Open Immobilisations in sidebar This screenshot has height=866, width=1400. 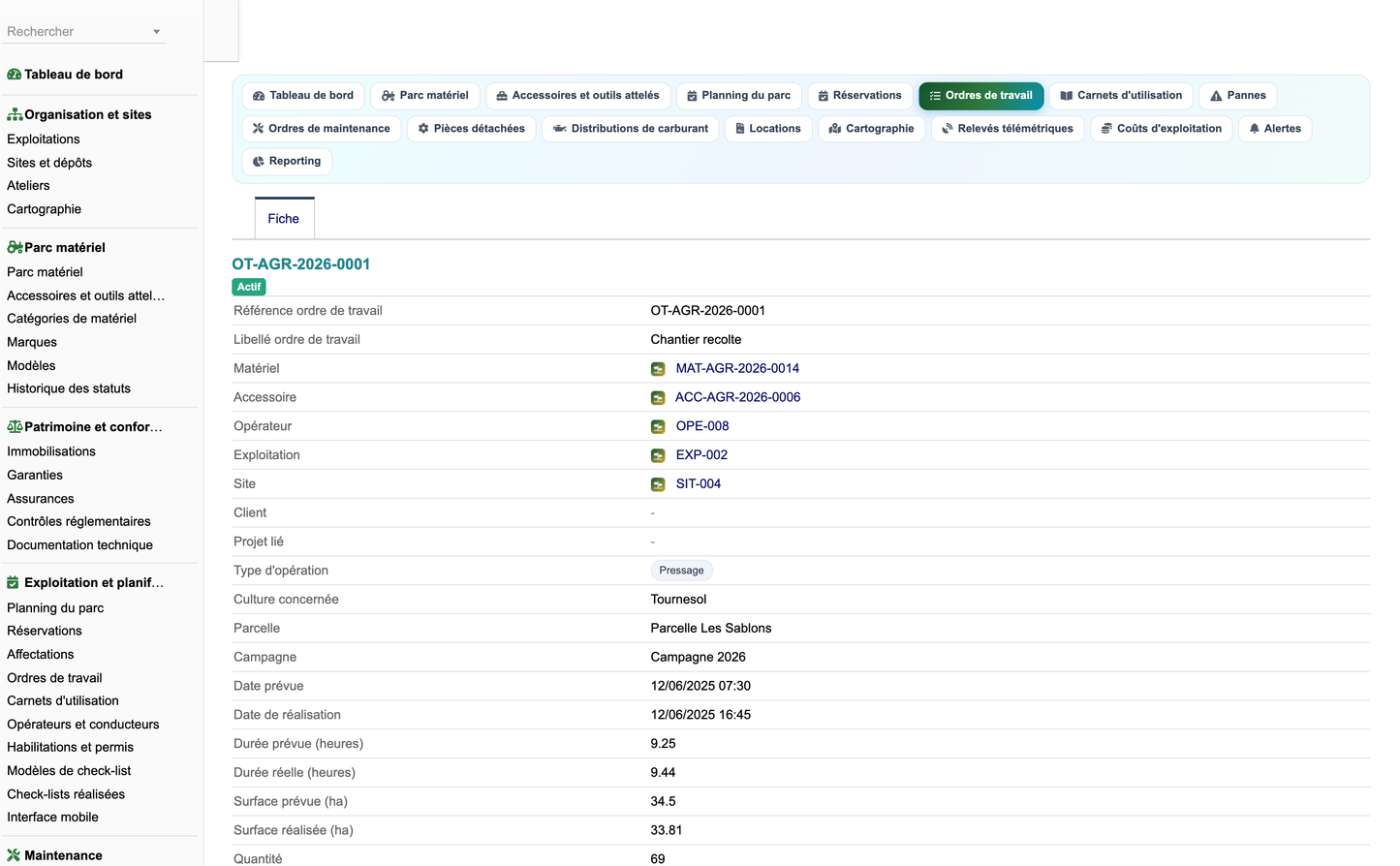[51, 451]
